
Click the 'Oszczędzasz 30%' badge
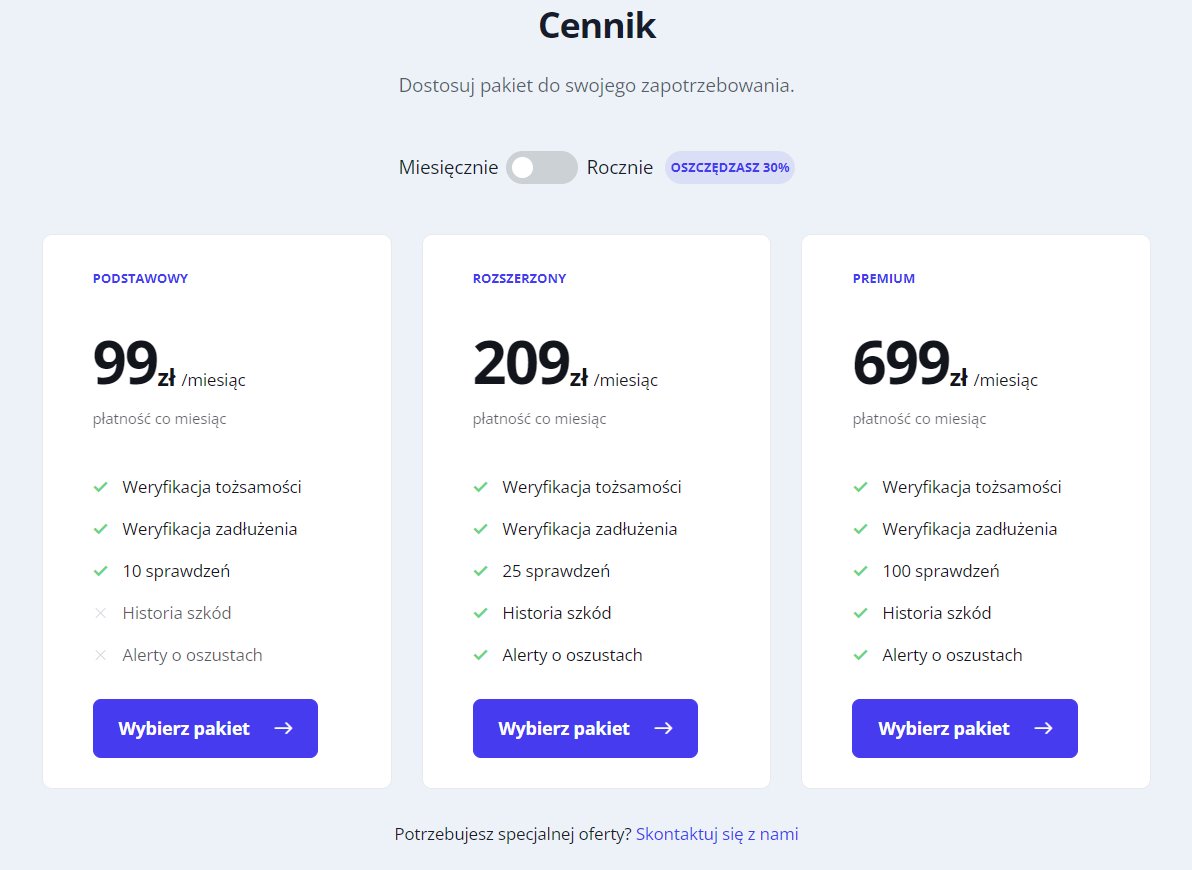tap(730, 168)
